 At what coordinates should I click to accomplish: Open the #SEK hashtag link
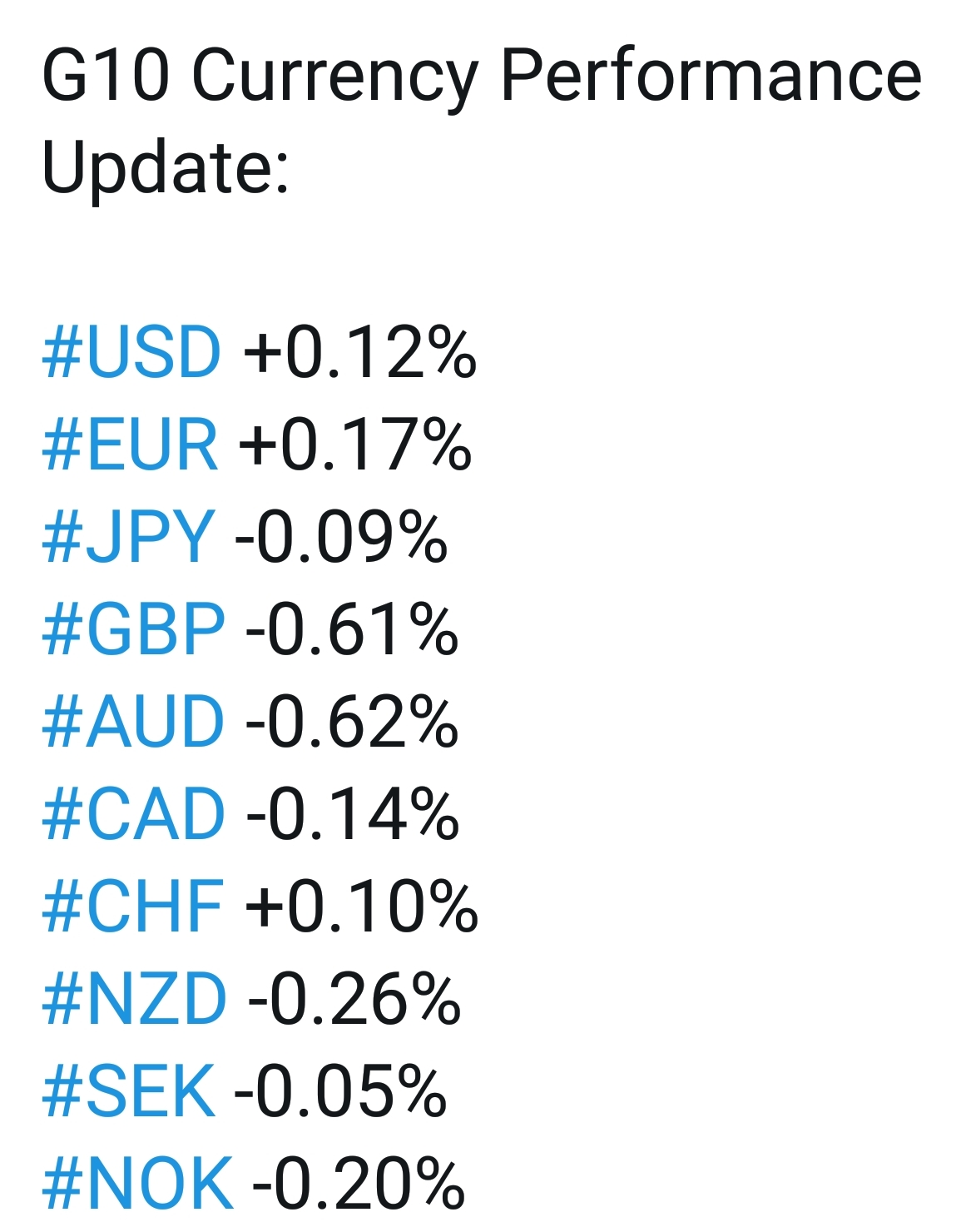128,1091
